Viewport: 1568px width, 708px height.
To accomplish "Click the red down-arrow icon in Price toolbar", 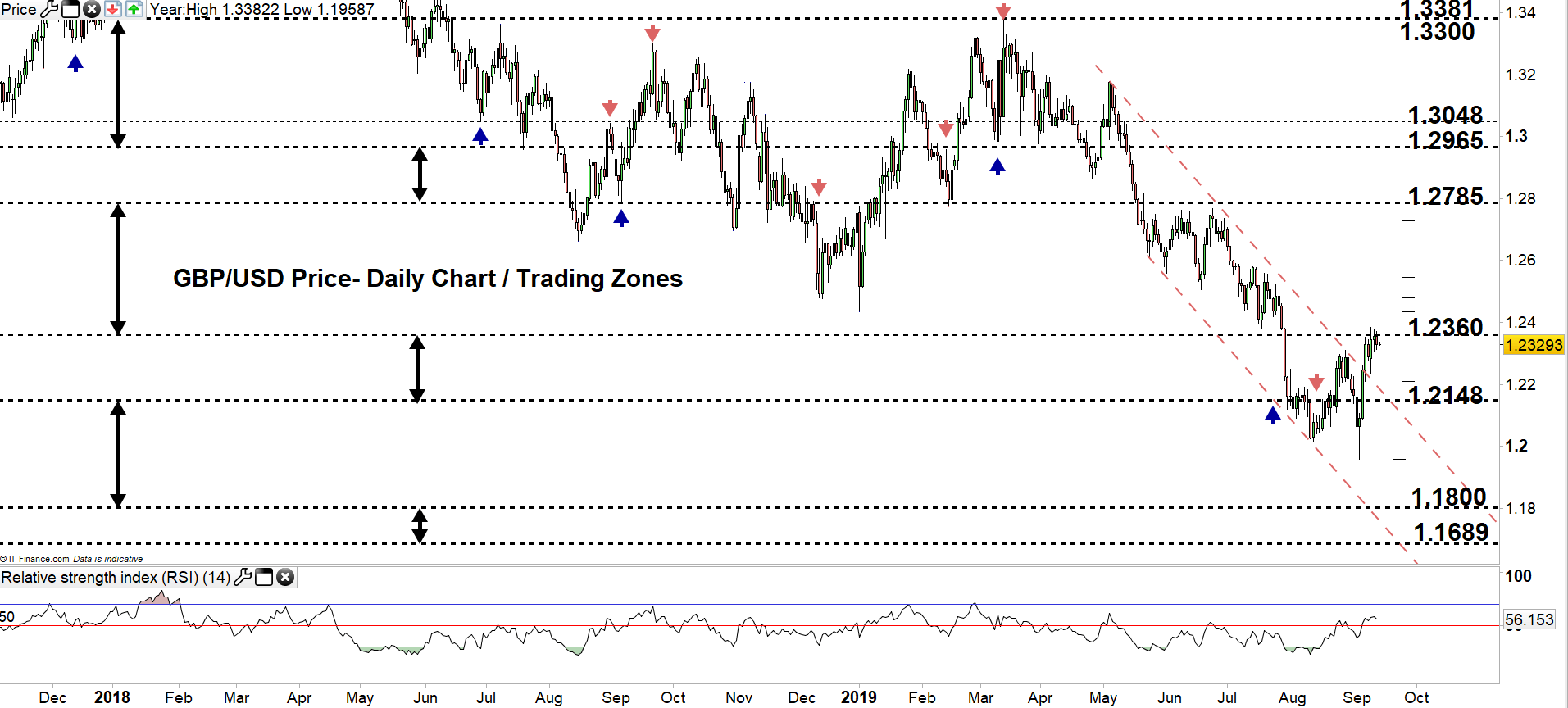I will (112, 9).
